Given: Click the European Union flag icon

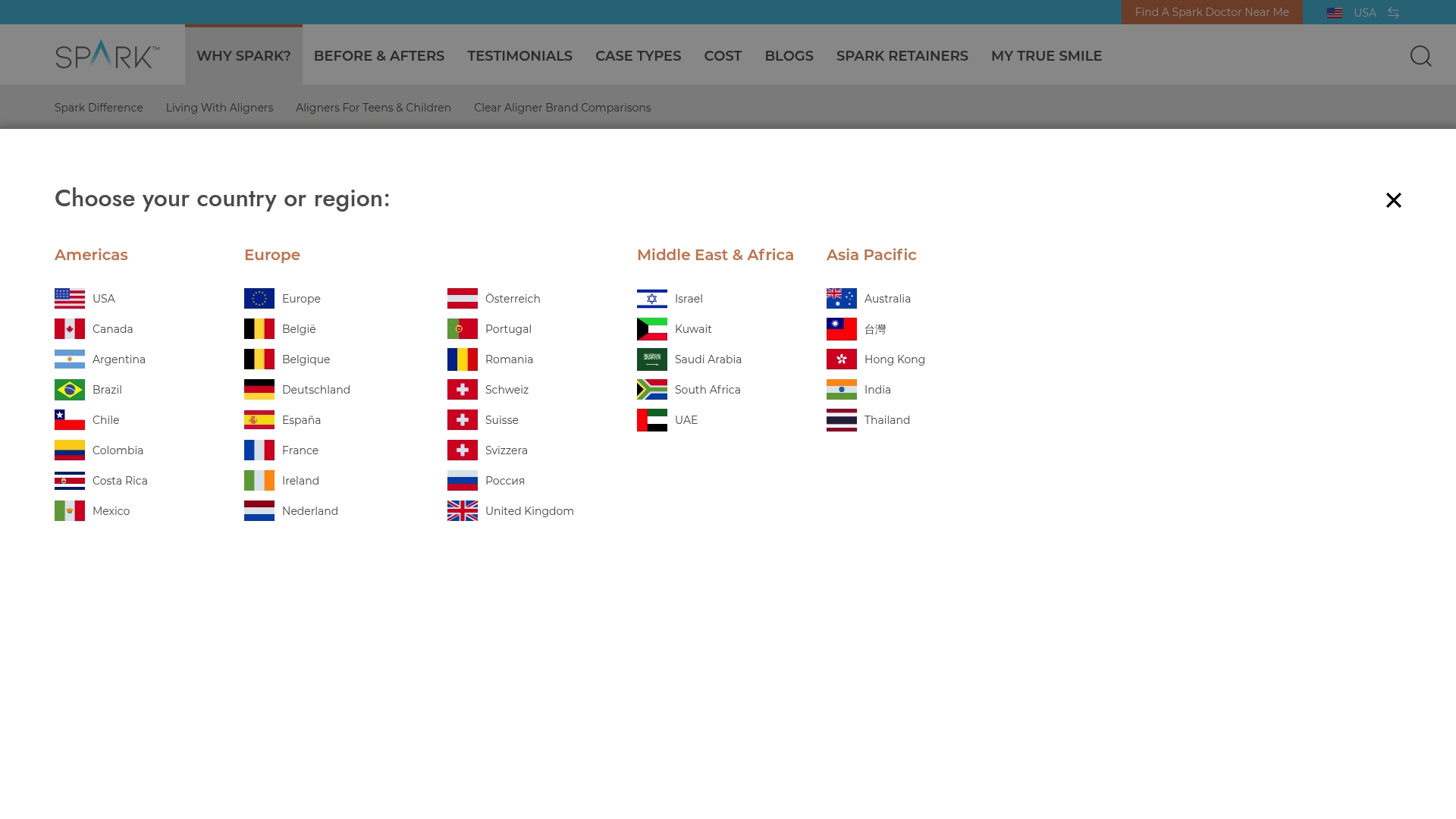Looking at the screenshot, I should [x=259, y=299].
